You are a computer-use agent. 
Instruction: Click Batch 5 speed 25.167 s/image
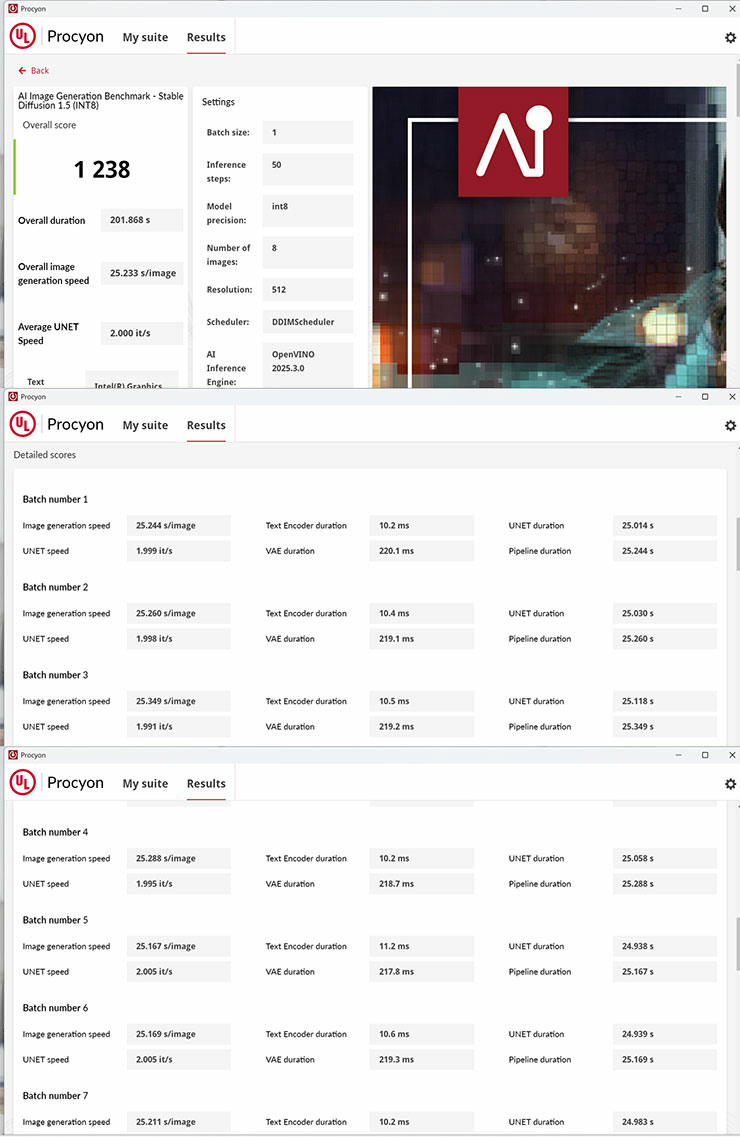tap(178, 946)
